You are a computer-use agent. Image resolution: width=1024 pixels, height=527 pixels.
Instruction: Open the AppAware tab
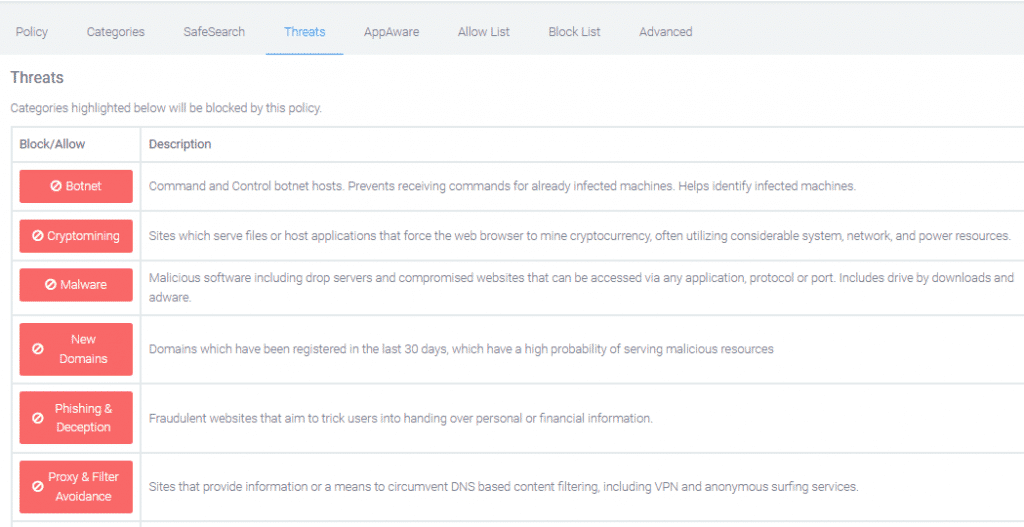pyautogui.click(x=392, y=31)
